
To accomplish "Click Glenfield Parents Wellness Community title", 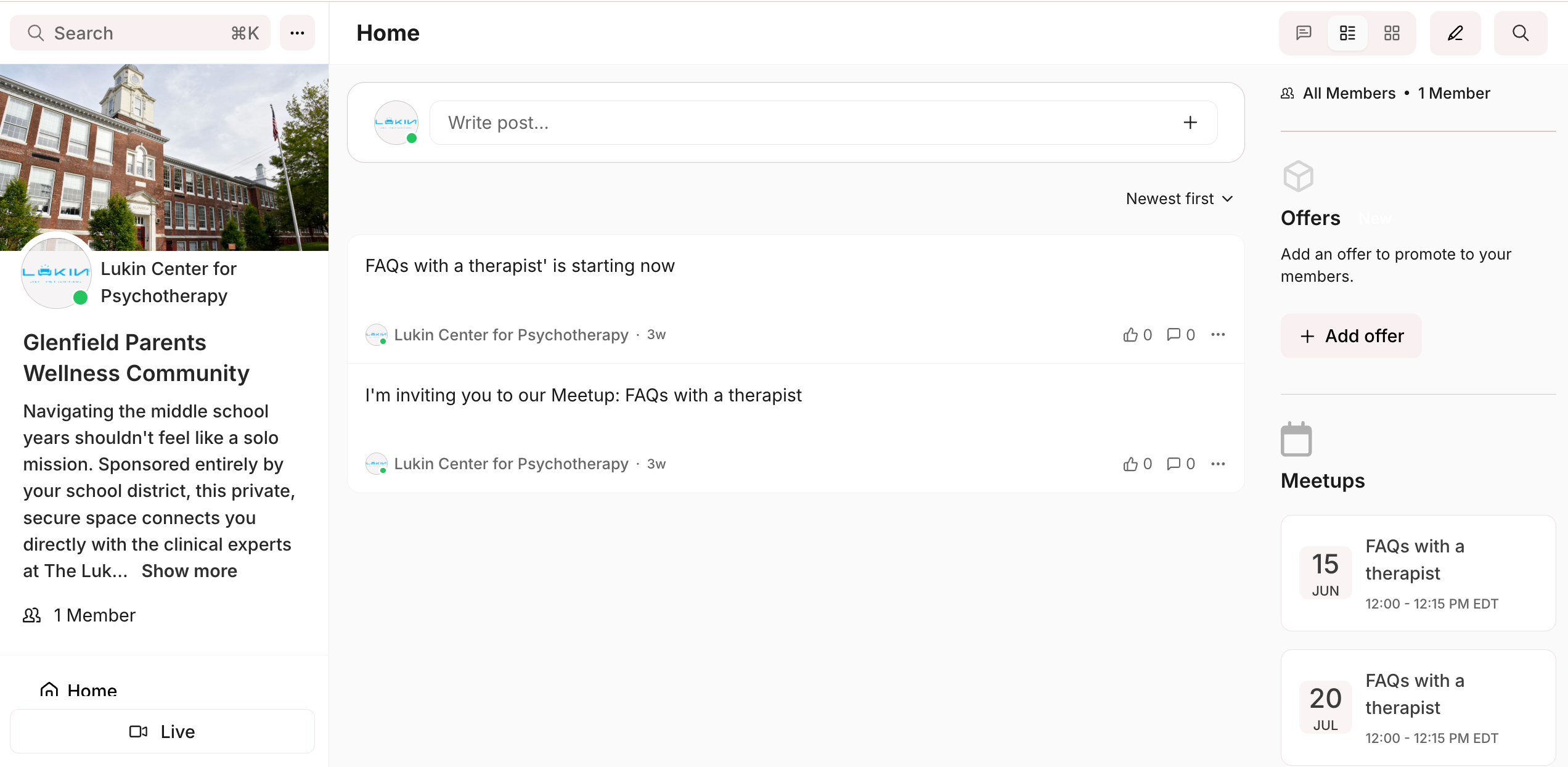I will 136,358.
